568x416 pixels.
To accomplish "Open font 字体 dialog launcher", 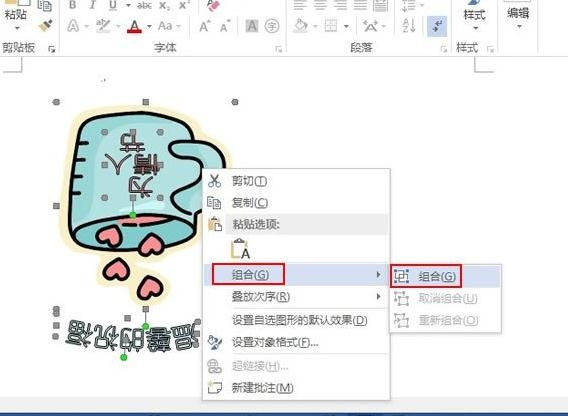I will [x=278, y=50].
